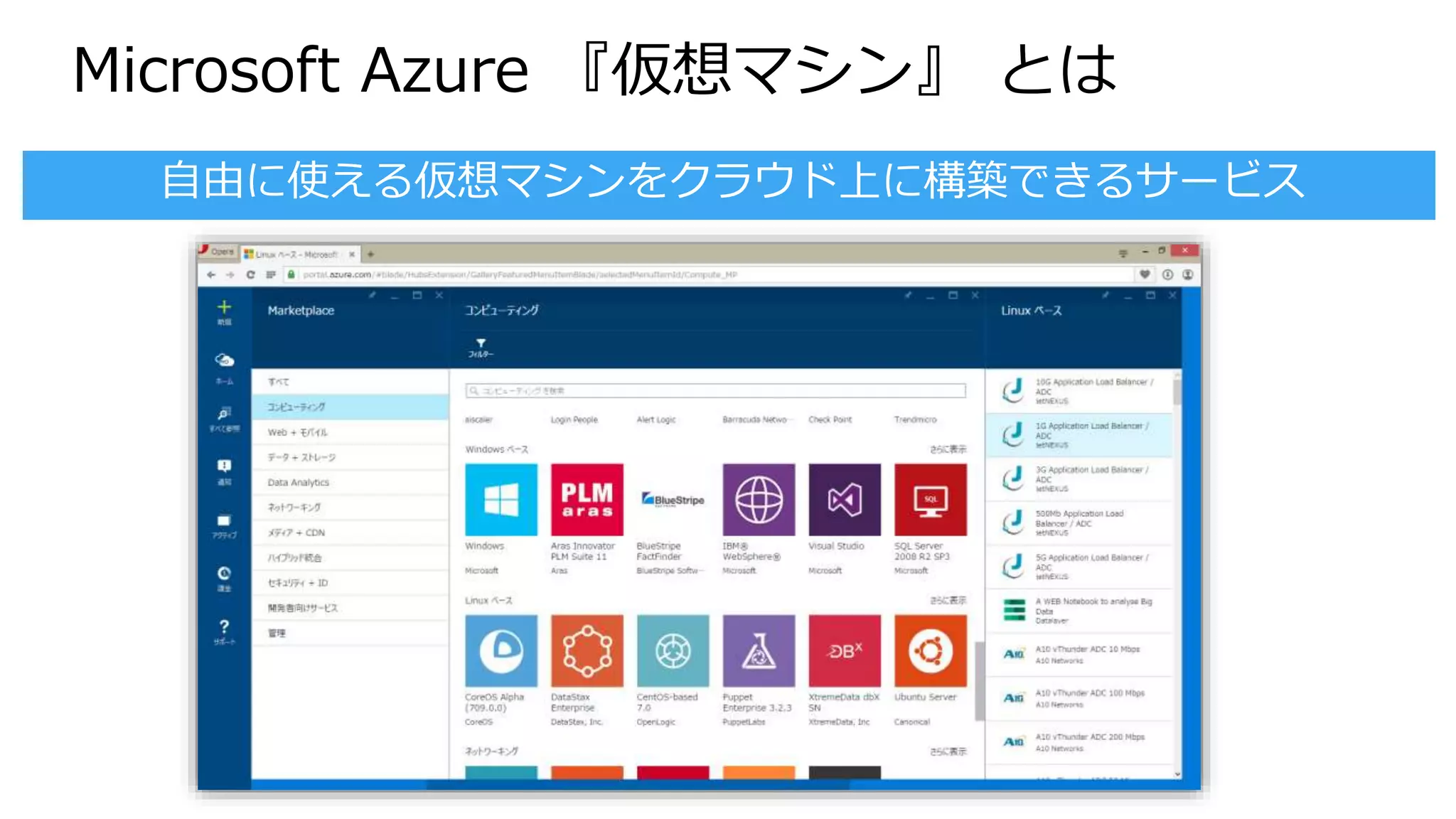This screenshot has height=819, width=1456.
Task: Select 1G Application Load Balancer / ADC item
Action: click(x=1079, y=435)
